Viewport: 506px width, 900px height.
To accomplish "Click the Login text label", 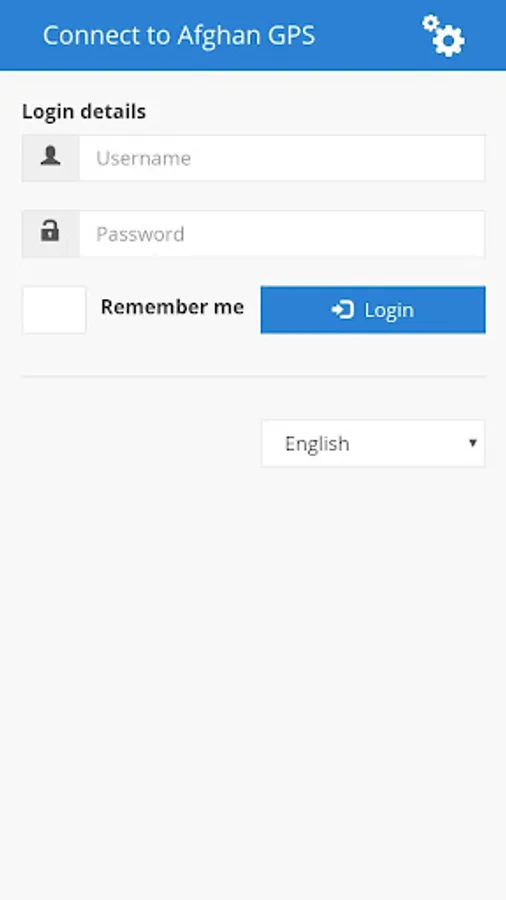I will coord(389,310).
